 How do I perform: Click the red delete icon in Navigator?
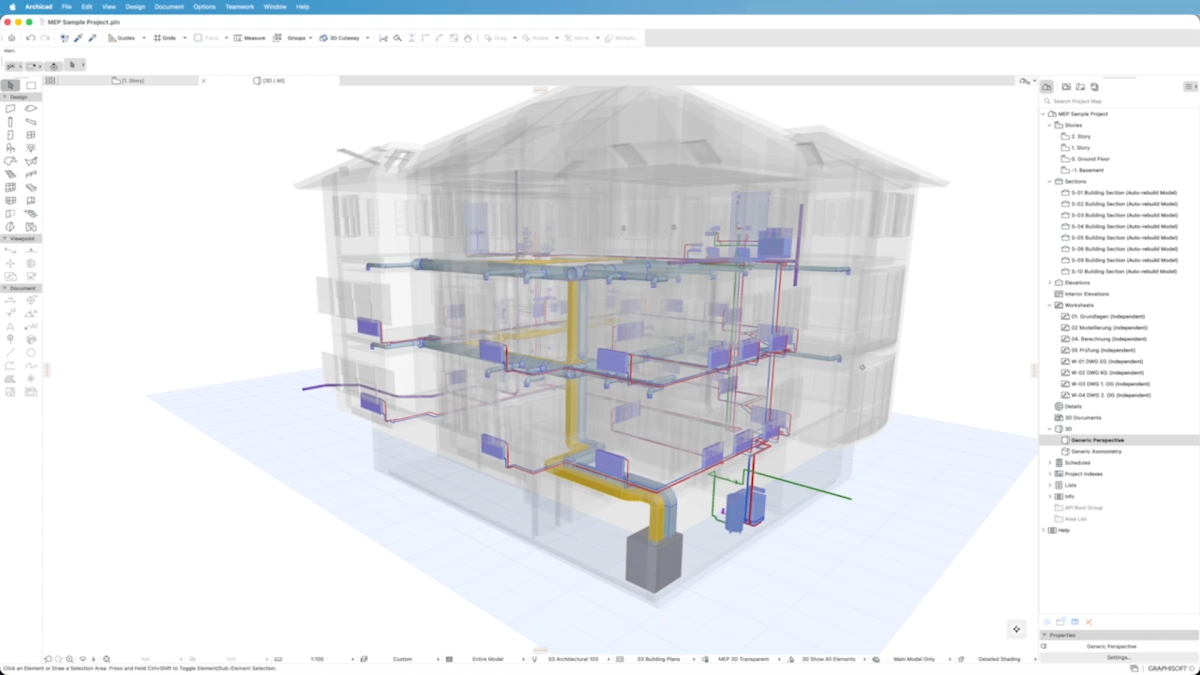coord(1089,622)
